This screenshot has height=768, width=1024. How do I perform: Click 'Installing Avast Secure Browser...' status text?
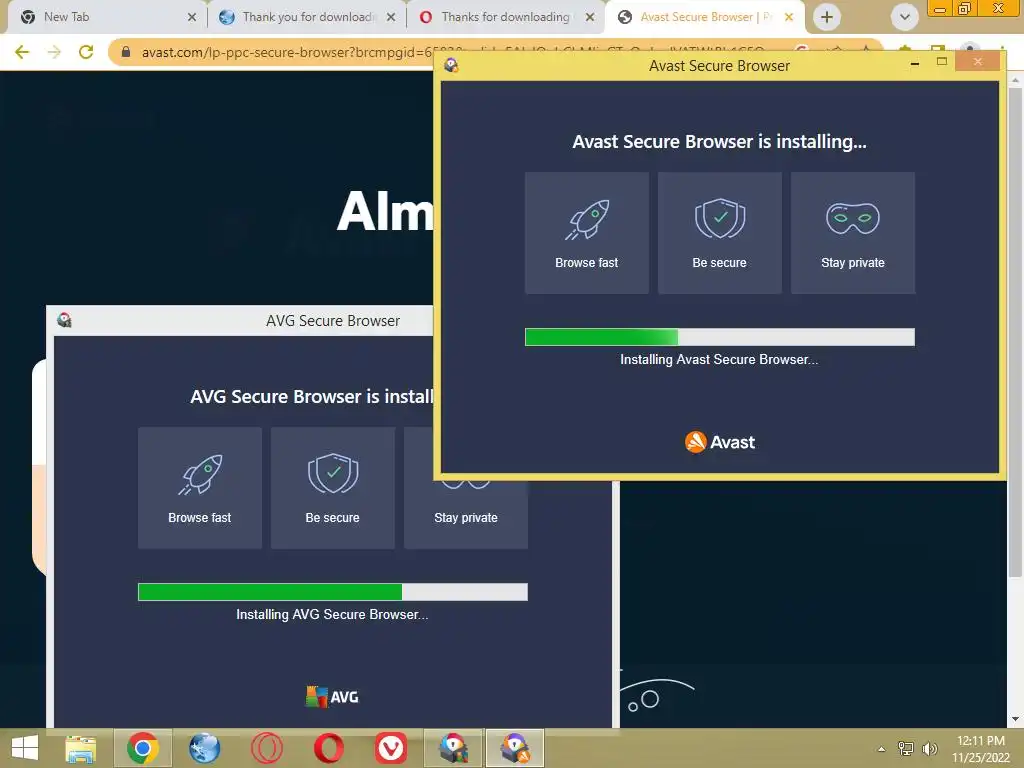pos(719,359)
